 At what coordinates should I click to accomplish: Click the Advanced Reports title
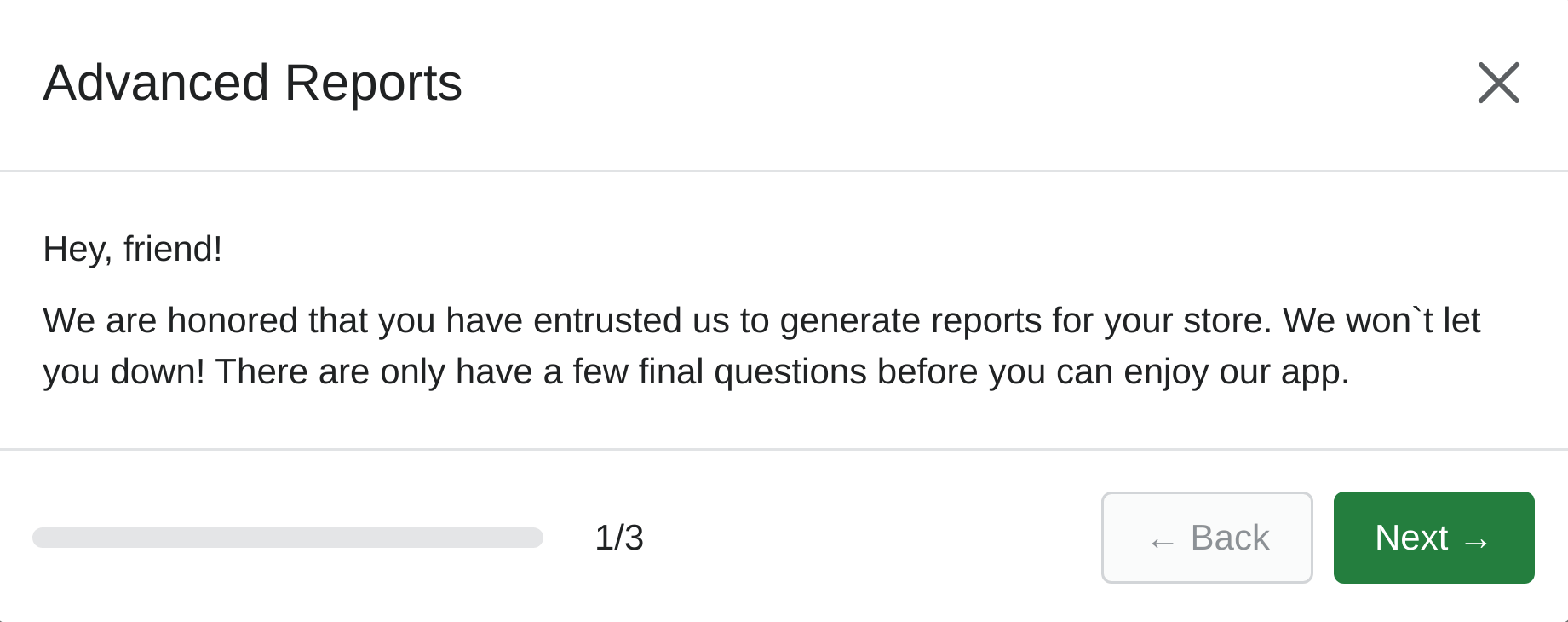(253, 83)
